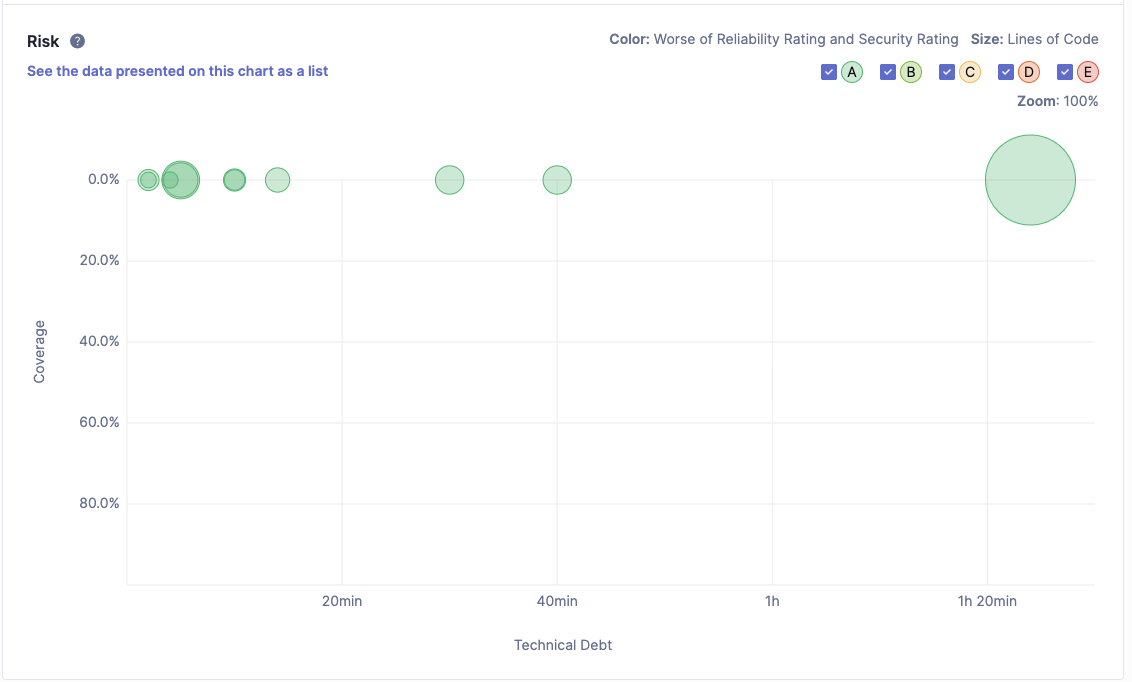Untick the rating D checkbox
This screenshot has width=1132, height=682.
1006,72
